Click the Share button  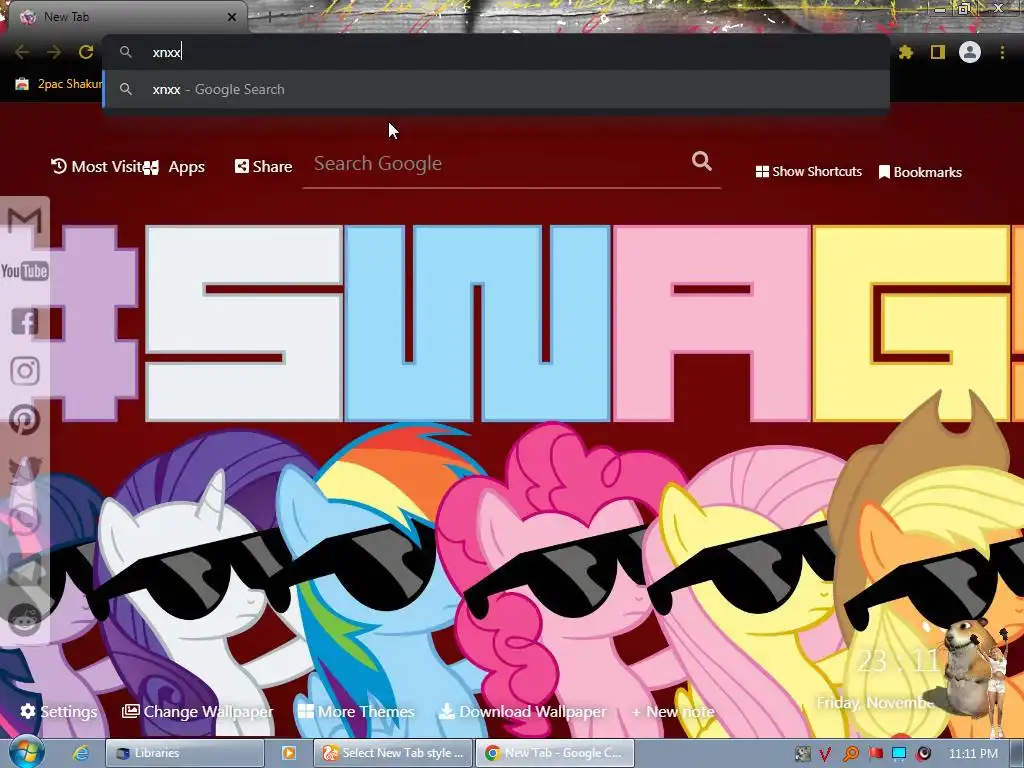[x=264, y=167]
